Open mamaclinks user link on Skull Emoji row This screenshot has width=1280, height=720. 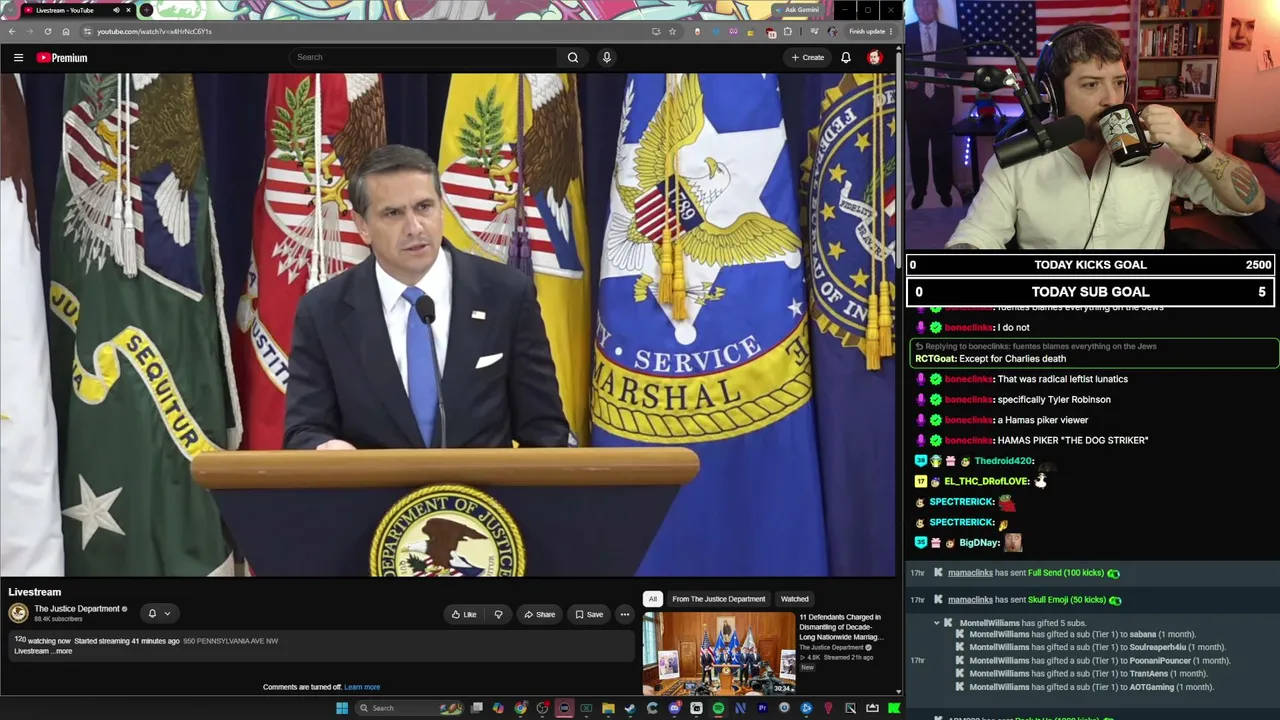coord(970,600)
